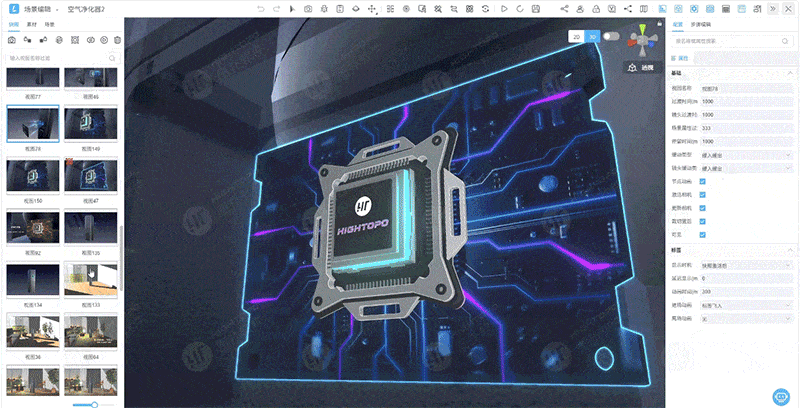Click the chain link icon in snapshot toolbar
Viewport: 800px width, 408px height.
91,40
